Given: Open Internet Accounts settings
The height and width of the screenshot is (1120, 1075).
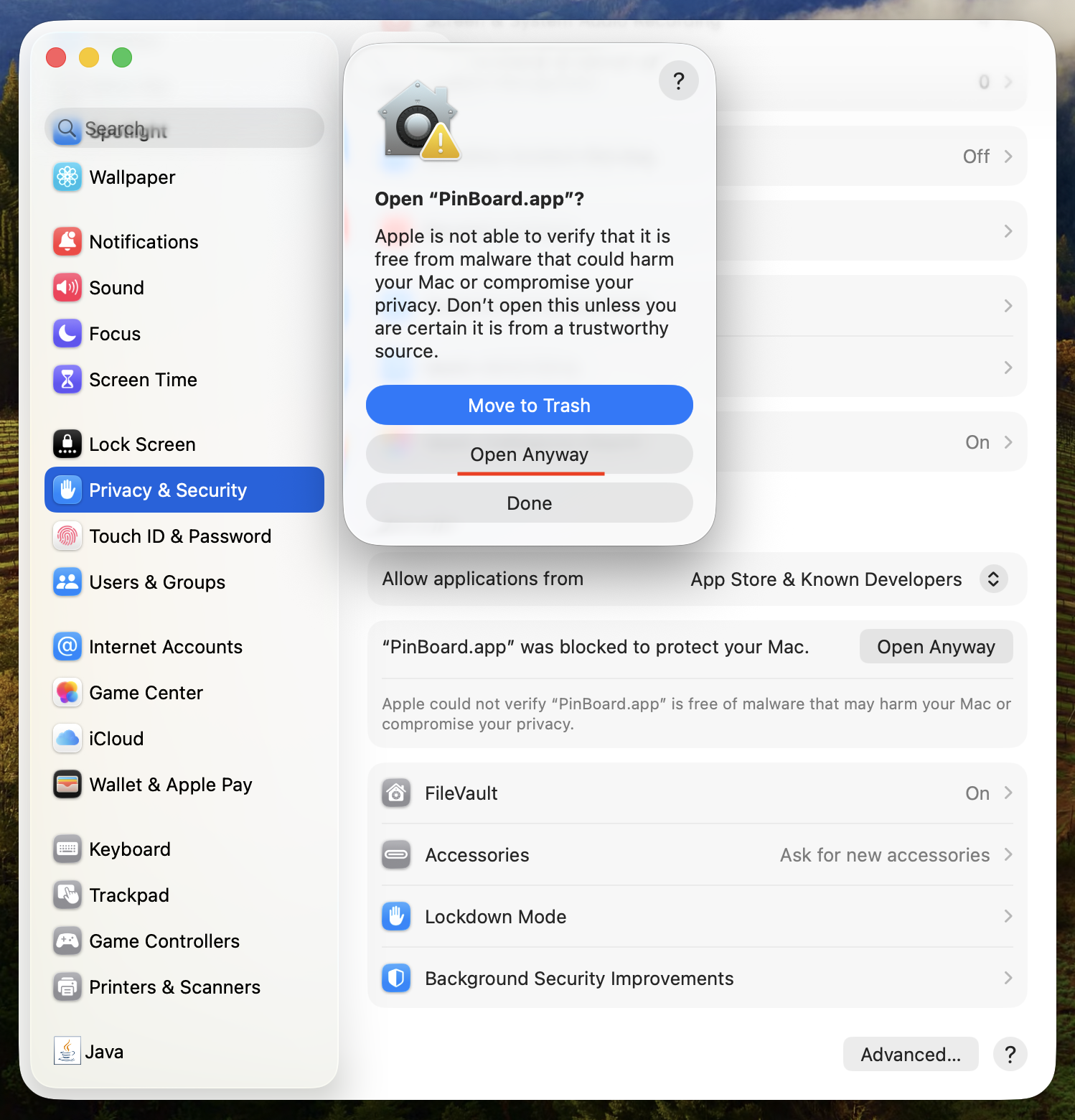Looking at the screenshot, I should pyautogui.click(x=166, y=646).
